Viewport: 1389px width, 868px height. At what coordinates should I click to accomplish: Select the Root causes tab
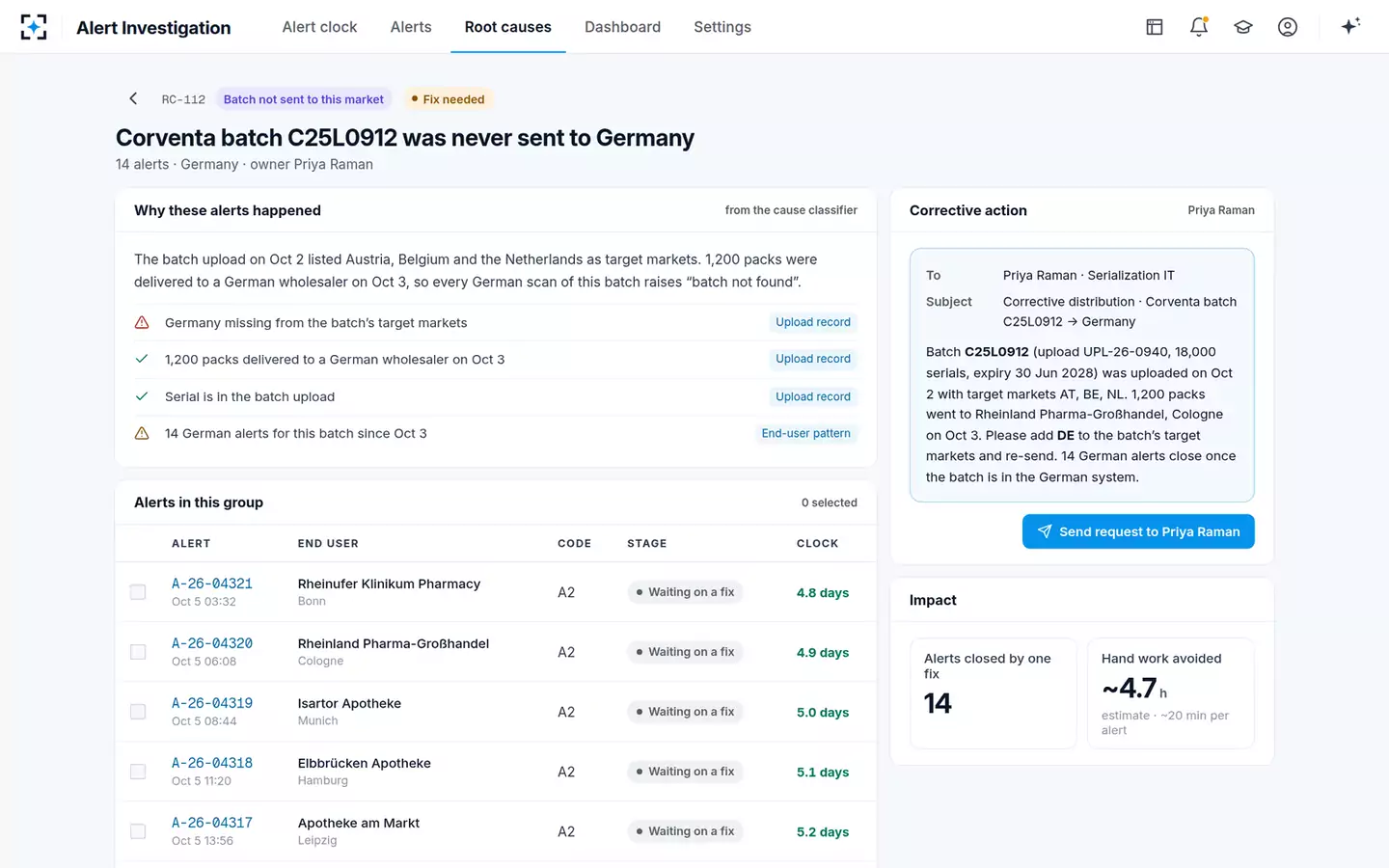pyautogui.click(x=508, y=27)
